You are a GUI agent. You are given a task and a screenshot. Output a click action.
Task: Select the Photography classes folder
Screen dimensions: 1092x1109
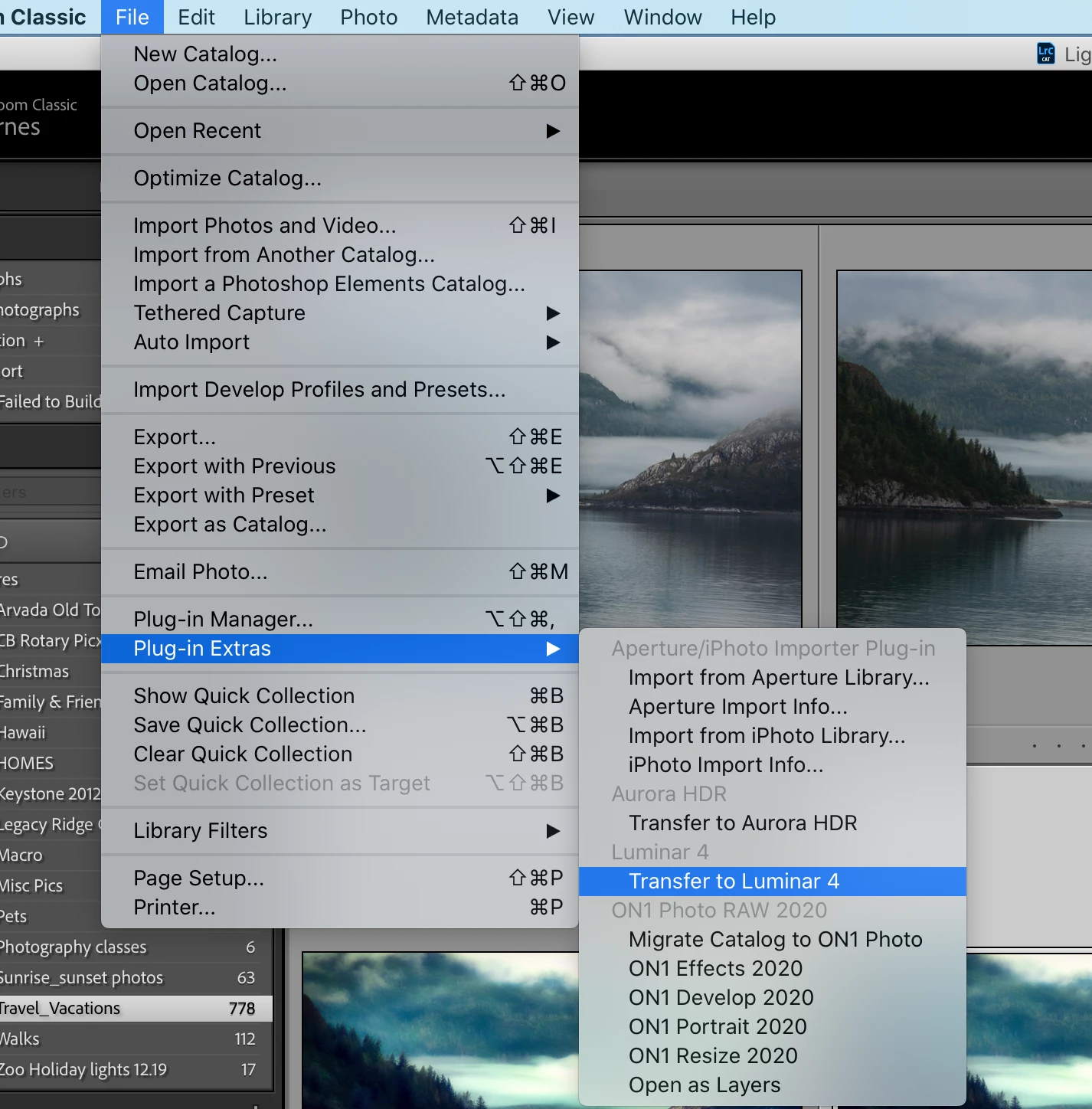click(136, 947)
